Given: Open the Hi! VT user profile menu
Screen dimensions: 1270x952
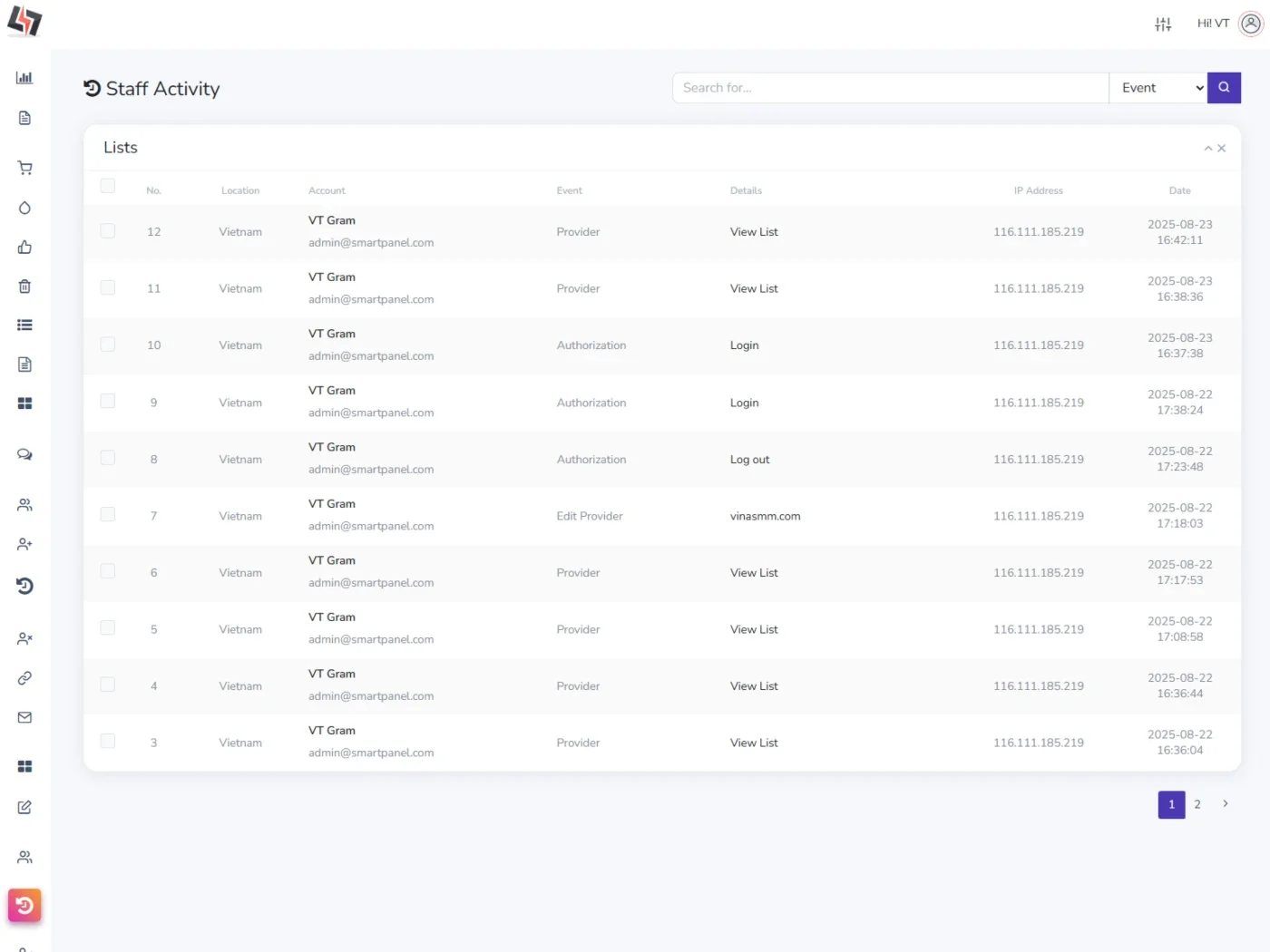Looking at the screenshot, I should point(1229,24).
